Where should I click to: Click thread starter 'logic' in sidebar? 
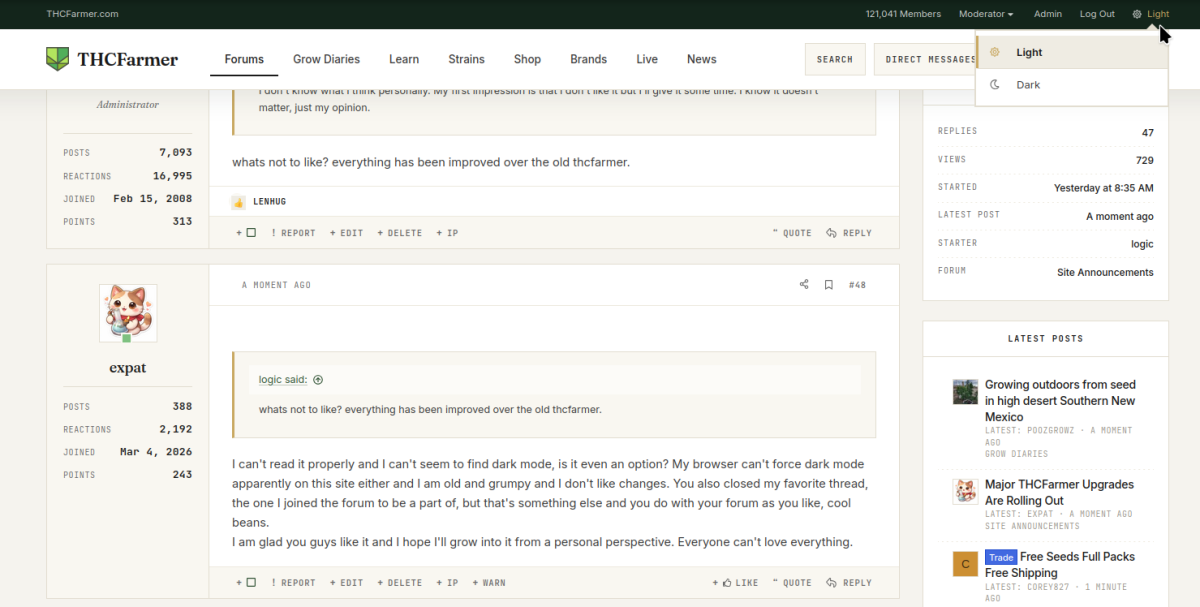click(1142, 244)
